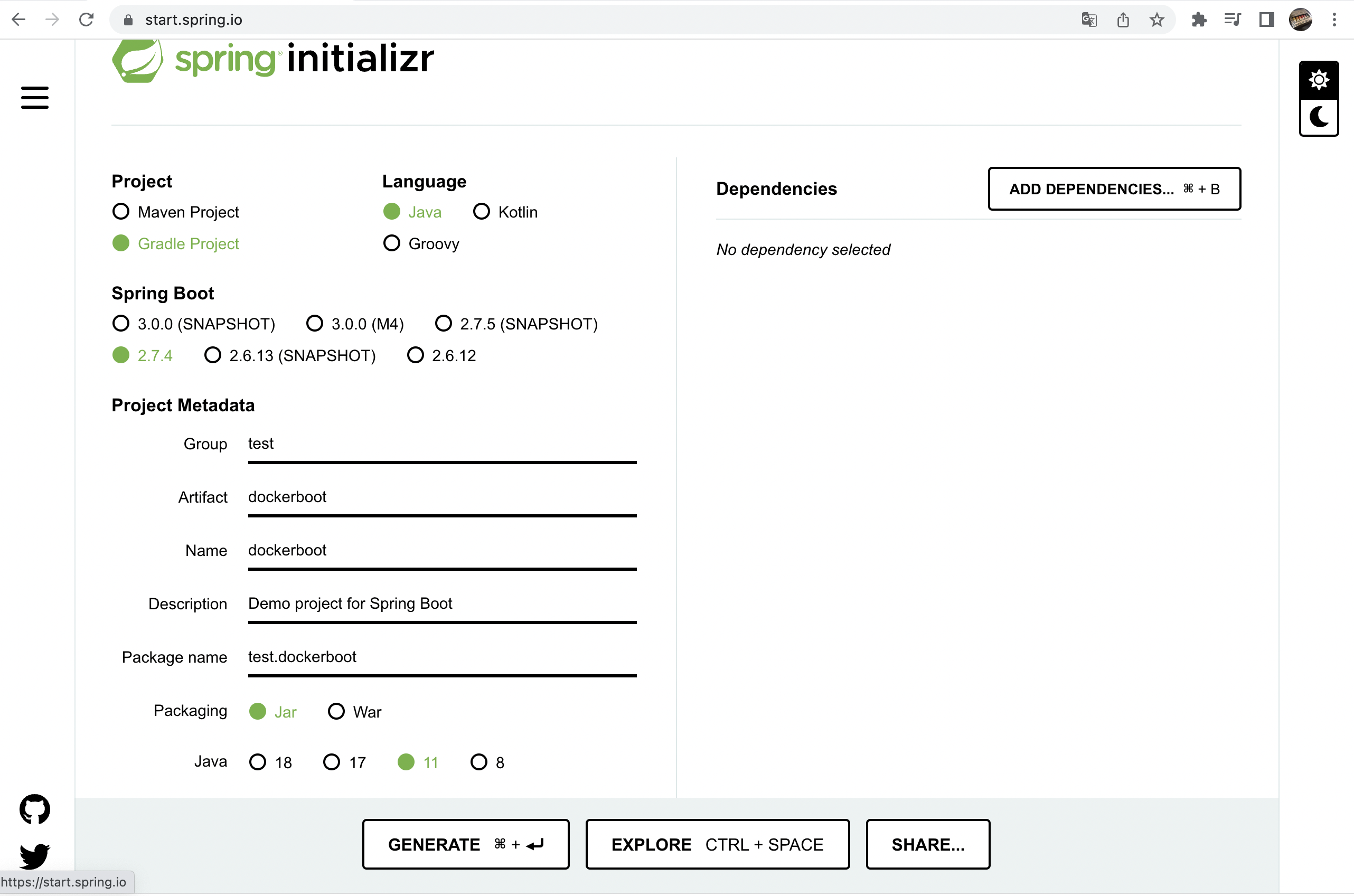Open the Share dialog button
The height and width of the screenshot is (896, 1354).
[927, 844]
